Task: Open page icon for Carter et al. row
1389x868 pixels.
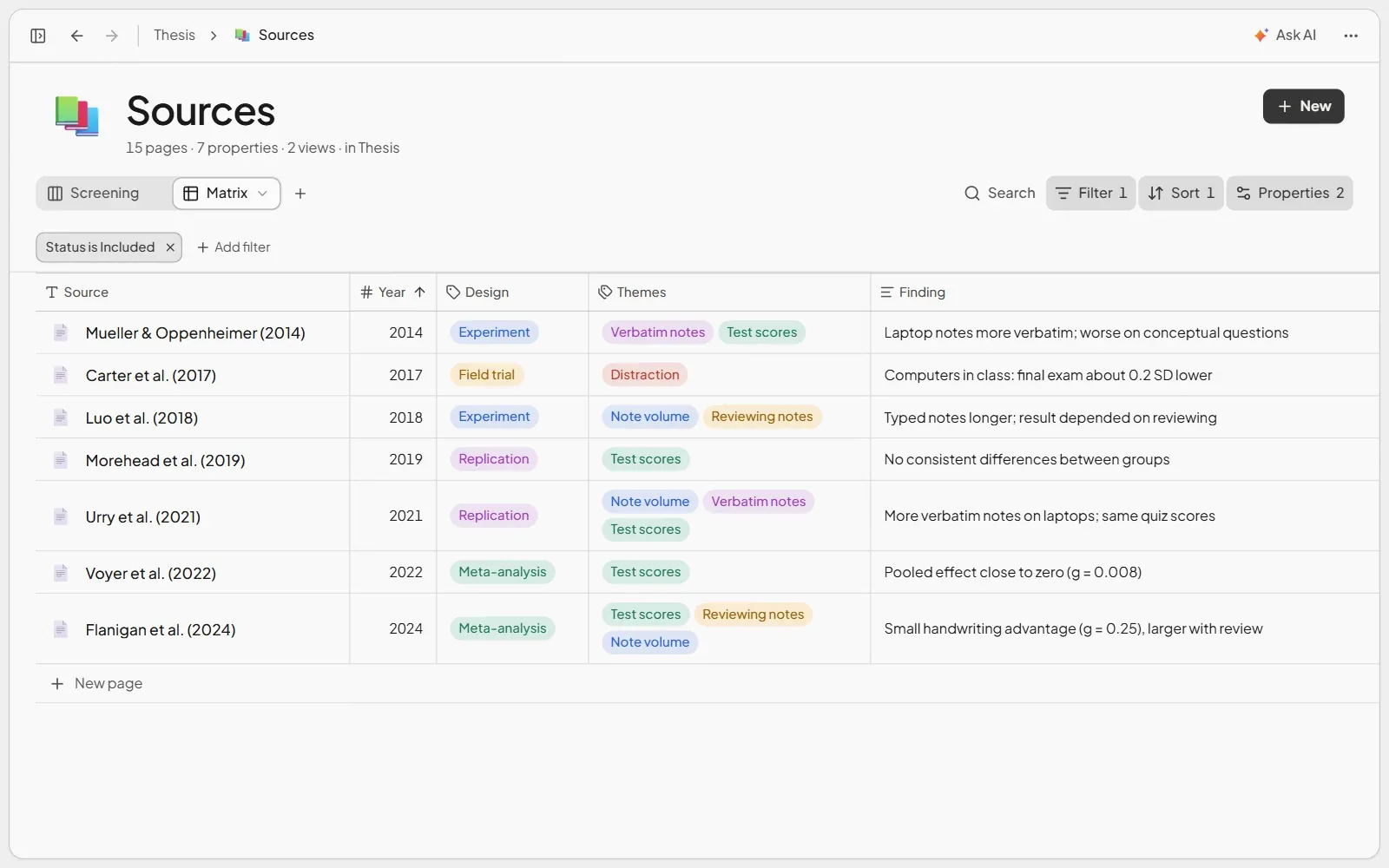Action: (x=61, y=375)
